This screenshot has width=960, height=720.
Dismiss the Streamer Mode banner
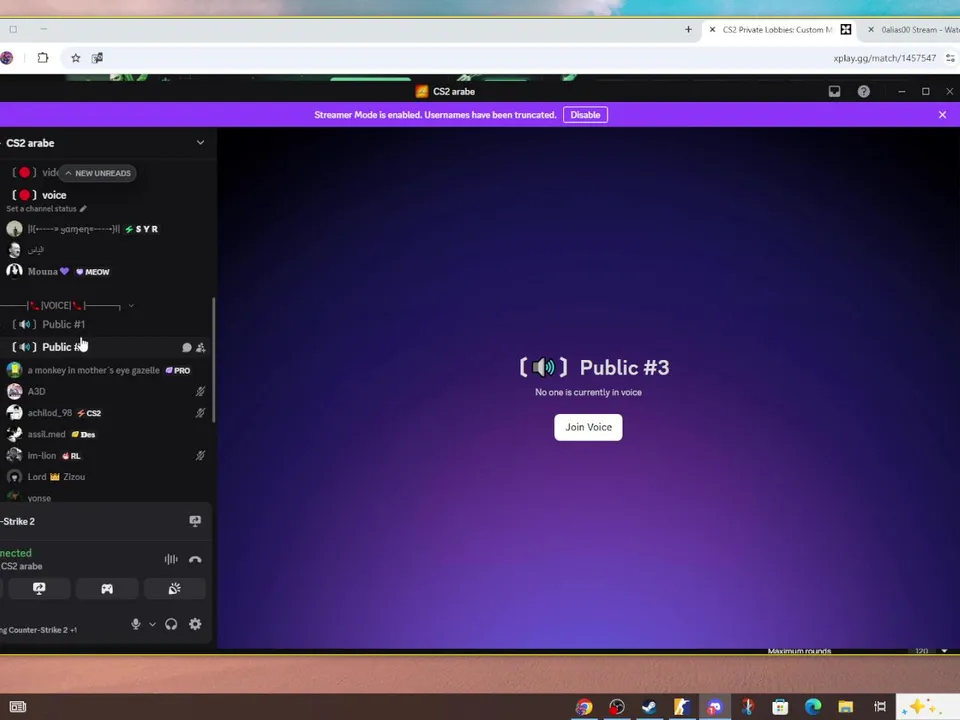tap(942, 115)
